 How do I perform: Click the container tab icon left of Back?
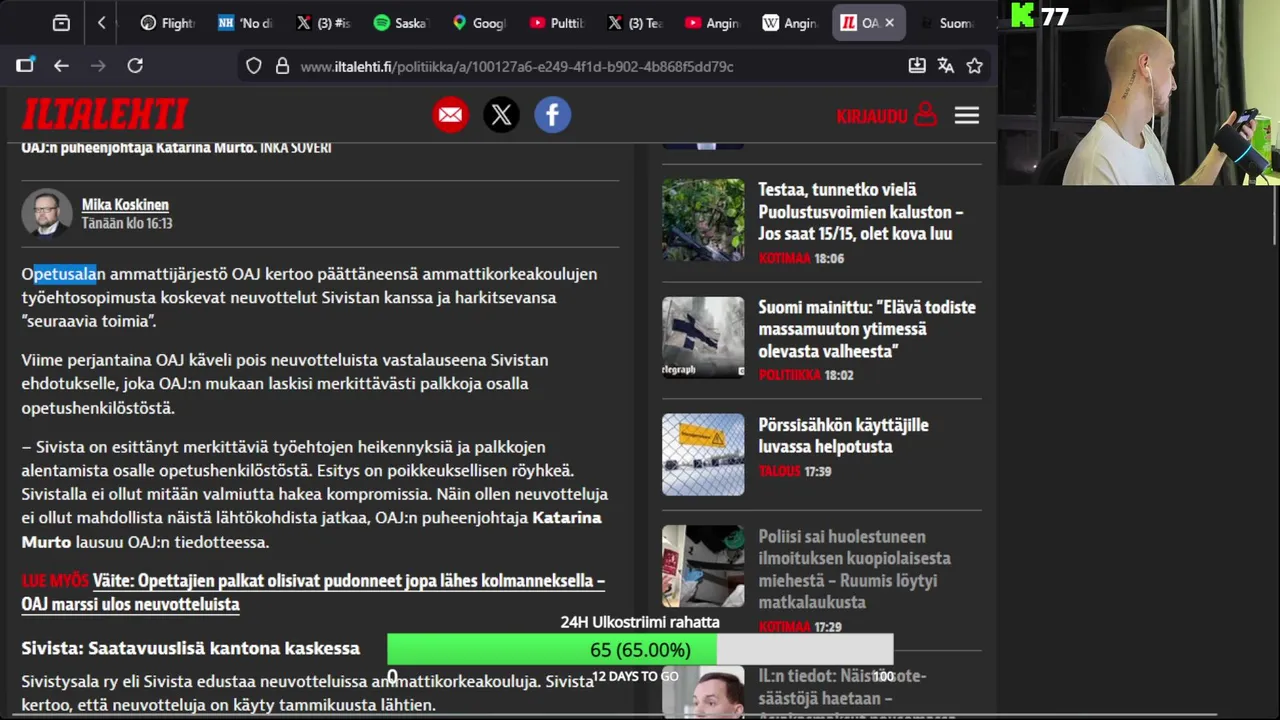(25, 66)
